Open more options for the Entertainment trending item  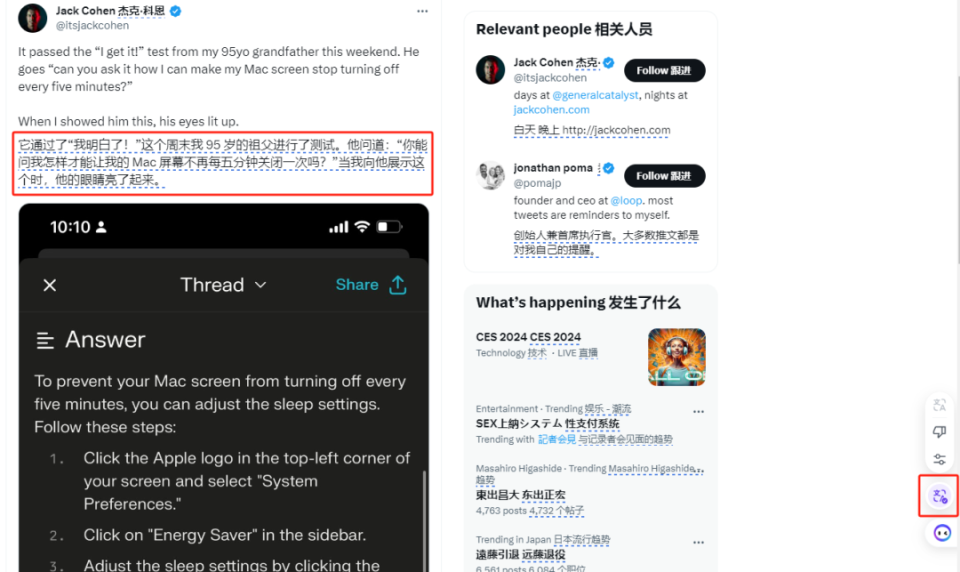click(x=698, y=411)
